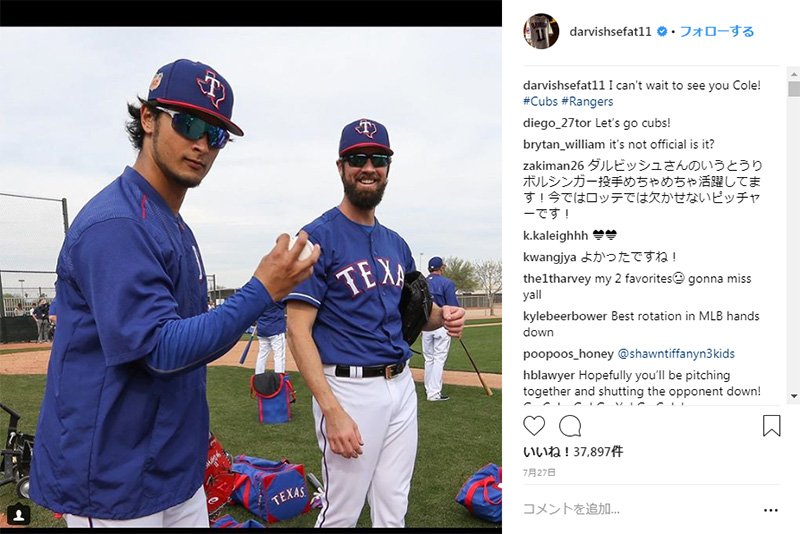Click the main baseball players photo
Viewport: 800px width, 534px height.
[x=251, y=277]
